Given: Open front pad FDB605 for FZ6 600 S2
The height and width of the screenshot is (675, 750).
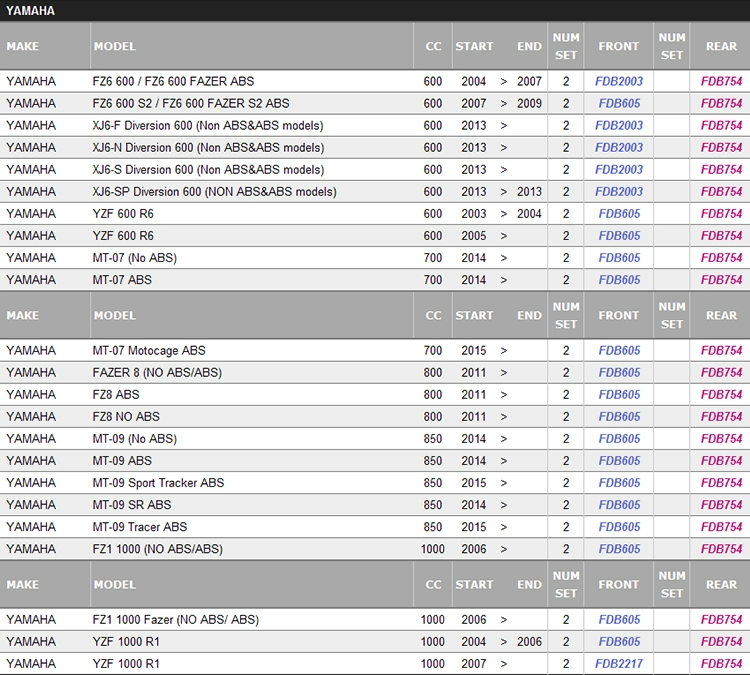Looking at the screenshot, I should coord(619,103).
